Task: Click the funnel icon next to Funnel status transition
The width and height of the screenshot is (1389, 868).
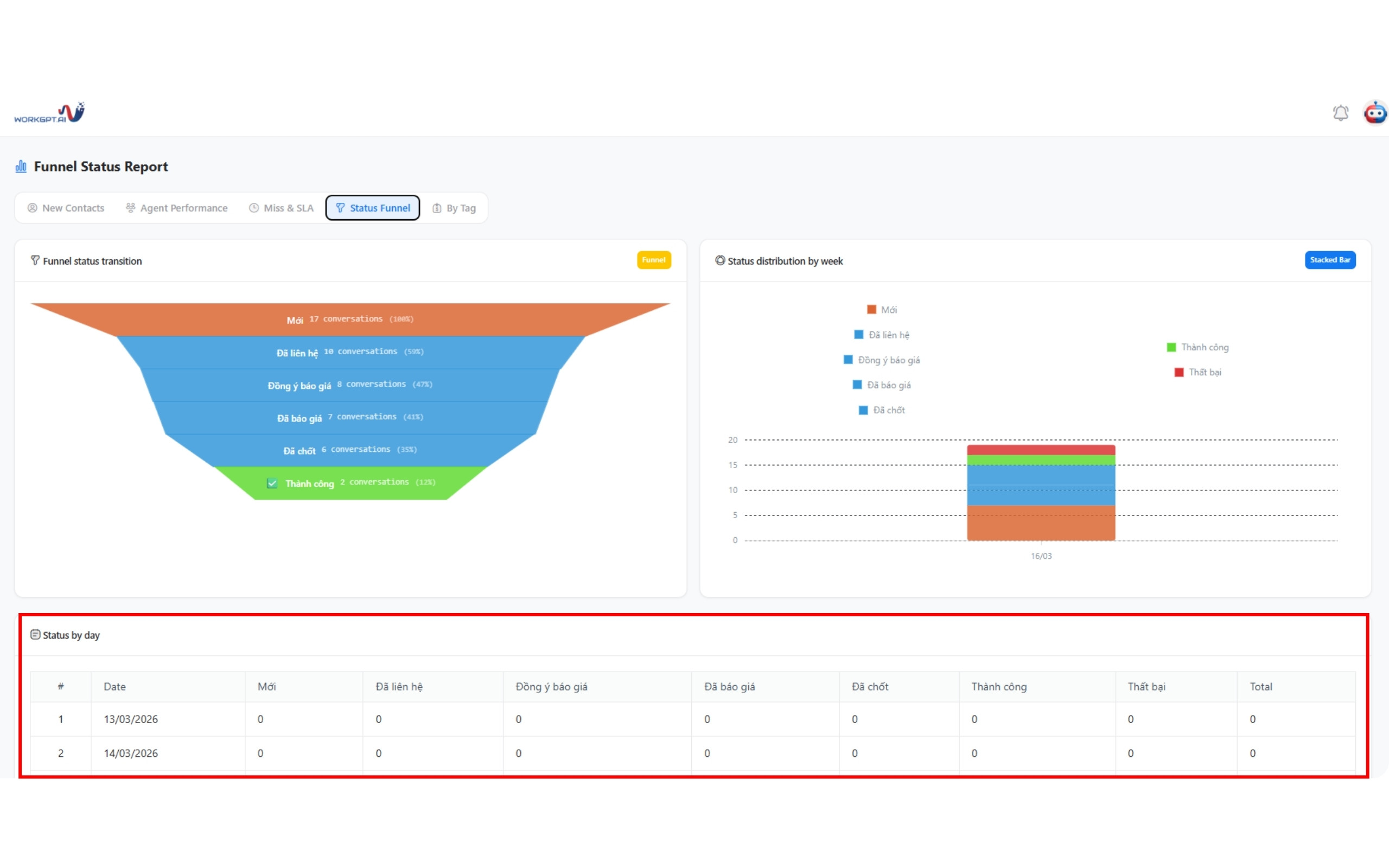Action: [35, 260]
